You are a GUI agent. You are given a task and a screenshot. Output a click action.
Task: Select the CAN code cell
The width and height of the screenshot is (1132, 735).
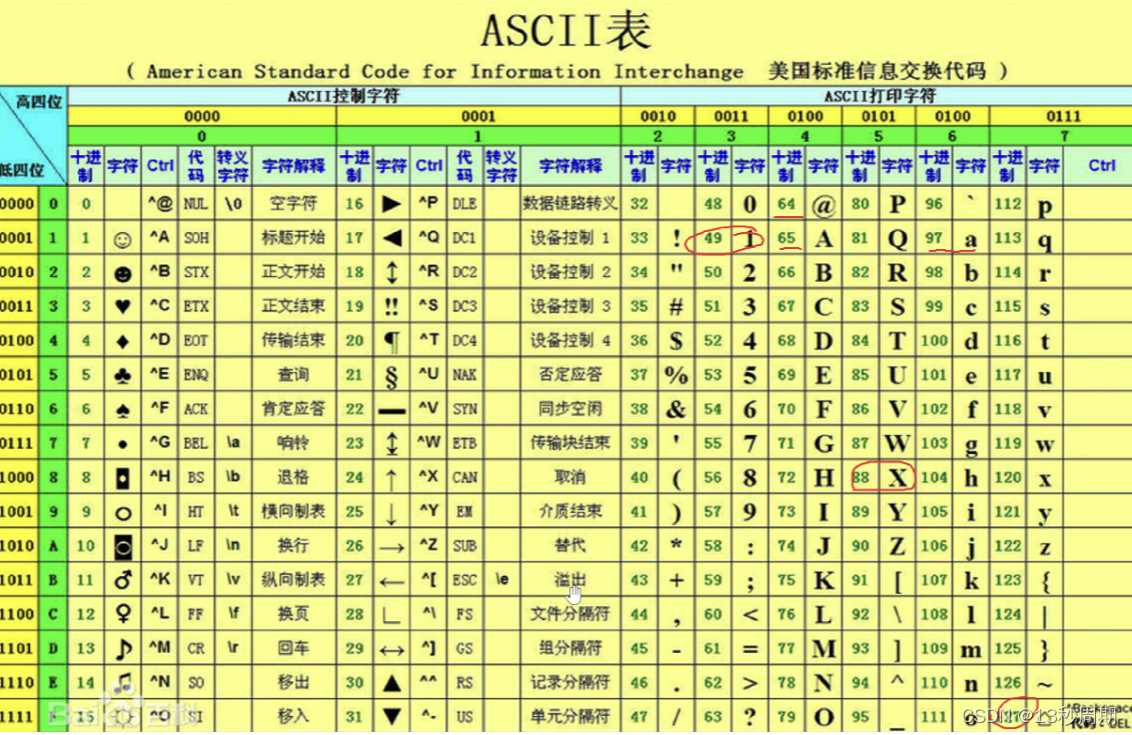point(464,477)
